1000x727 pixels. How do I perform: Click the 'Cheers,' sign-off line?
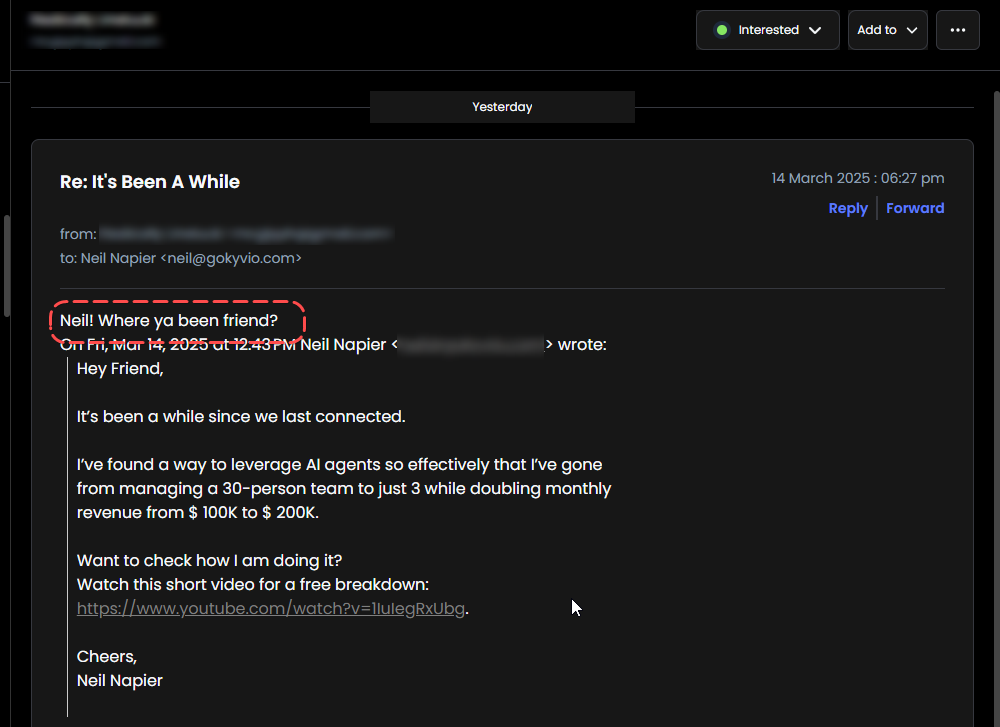[x=107, y=657]
